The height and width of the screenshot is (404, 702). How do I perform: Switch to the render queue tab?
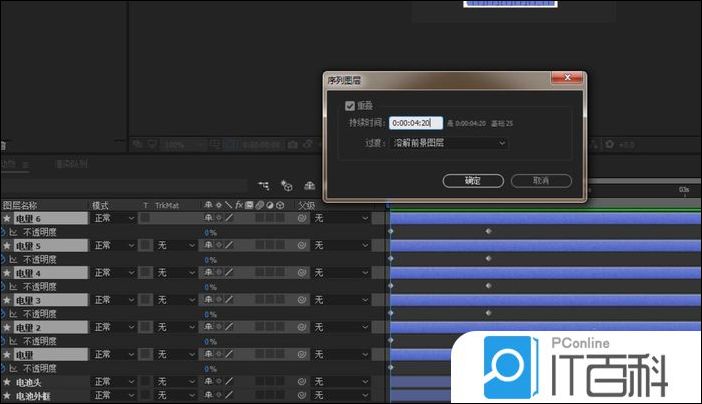(72, 164)
